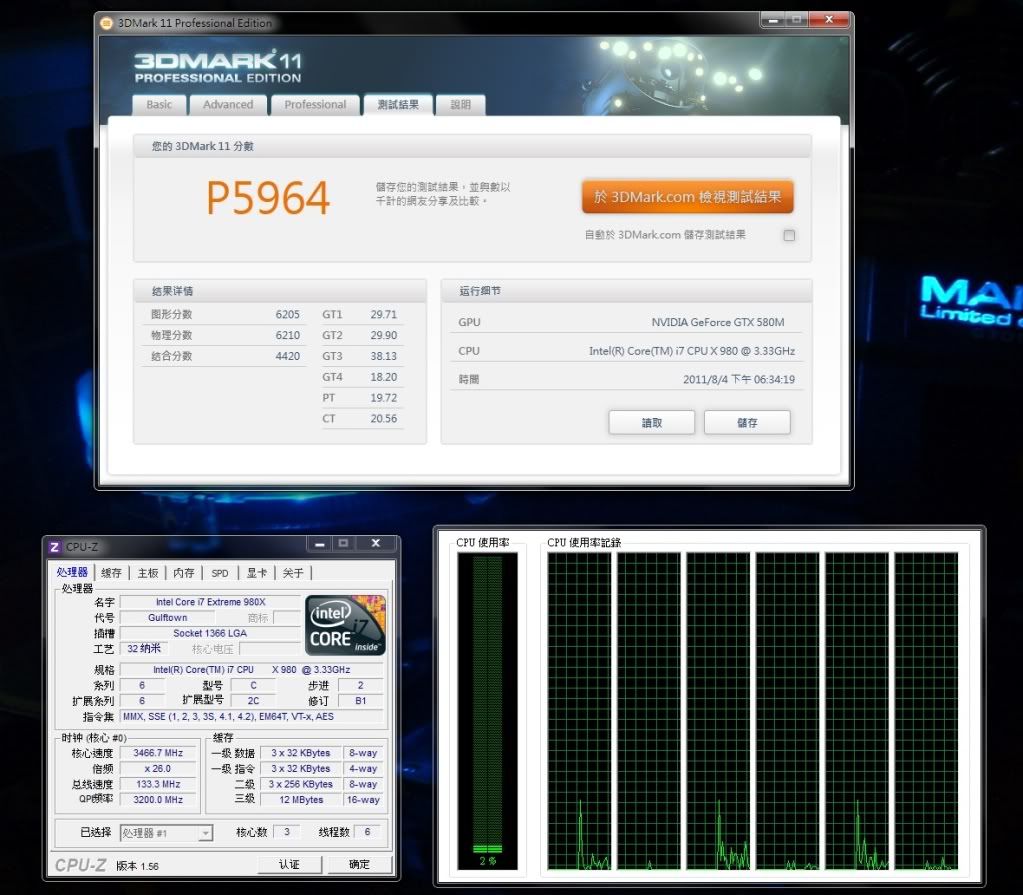Click the P5964 score text
The width and height of the screenshot is (1023, 895).
point(268,198)
